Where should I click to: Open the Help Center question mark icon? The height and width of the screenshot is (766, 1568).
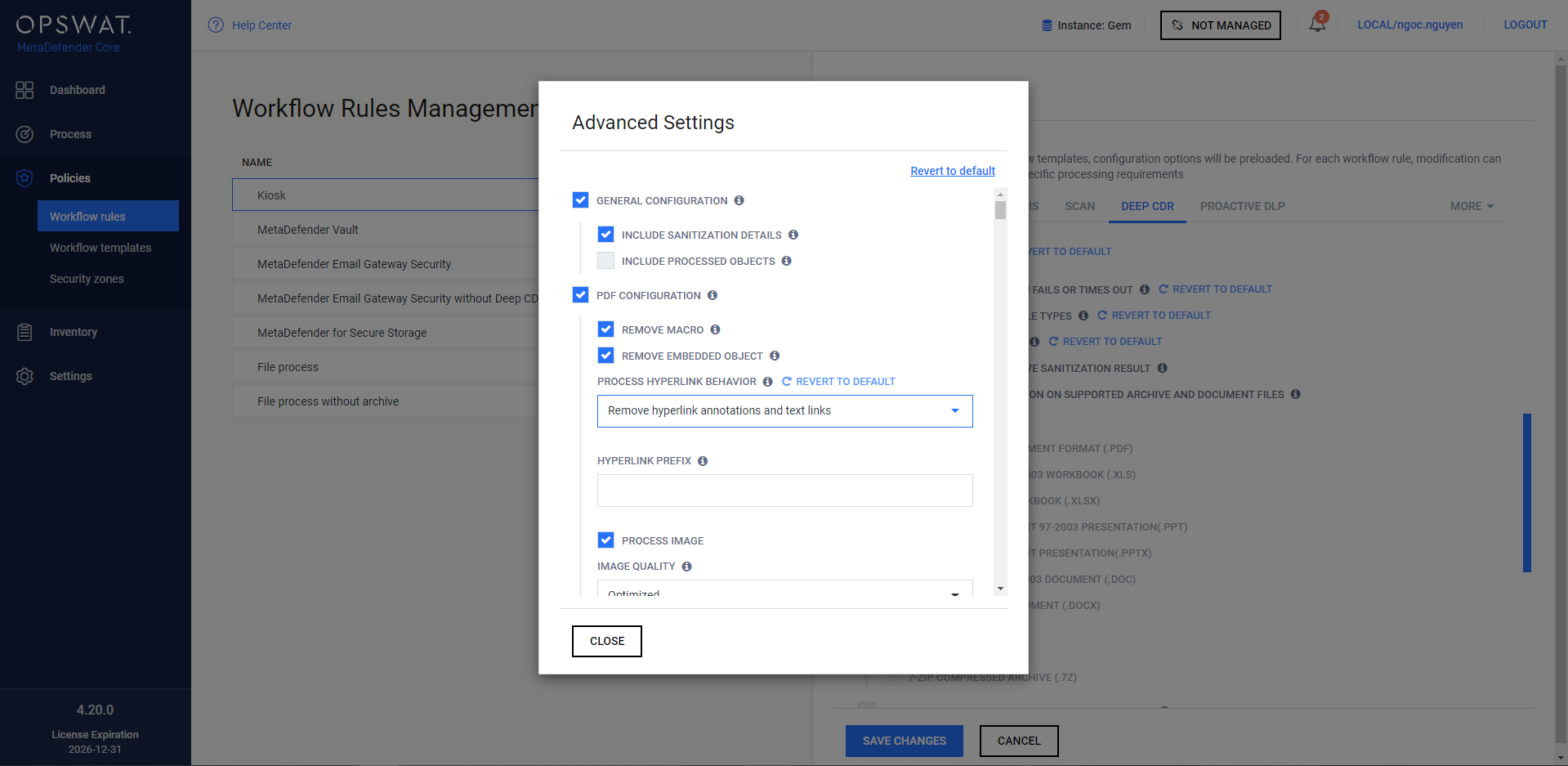216,25
